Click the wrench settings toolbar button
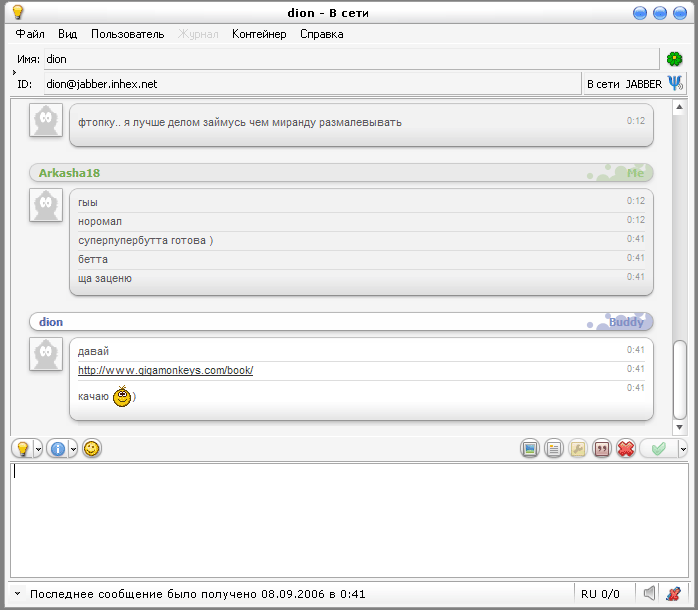Image resolution: width=698 pixels, height=610 pixels. coord(578,449)
